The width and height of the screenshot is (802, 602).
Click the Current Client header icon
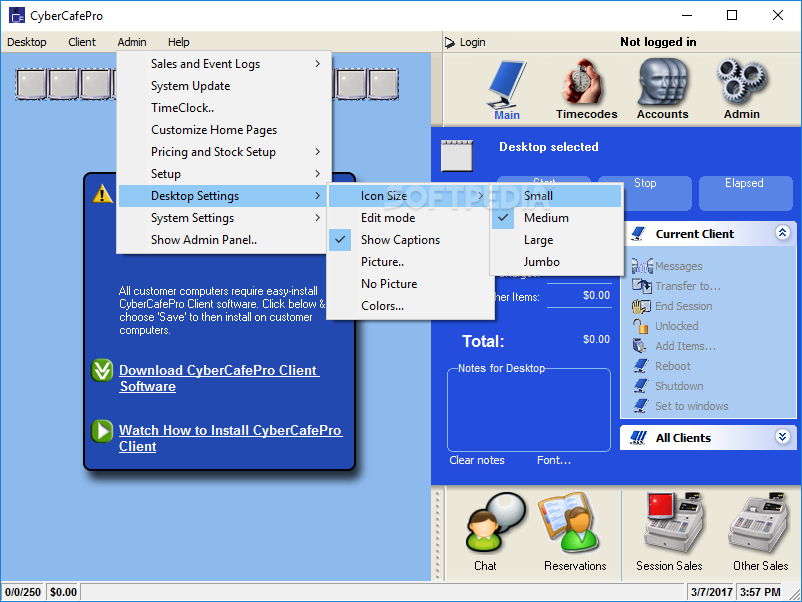coord(638,234)
